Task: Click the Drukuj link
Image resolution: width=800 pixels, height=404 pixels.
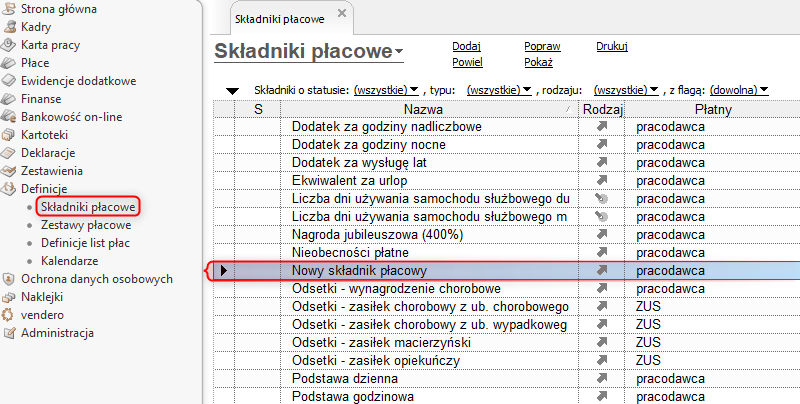Action: tap(612, 46)
